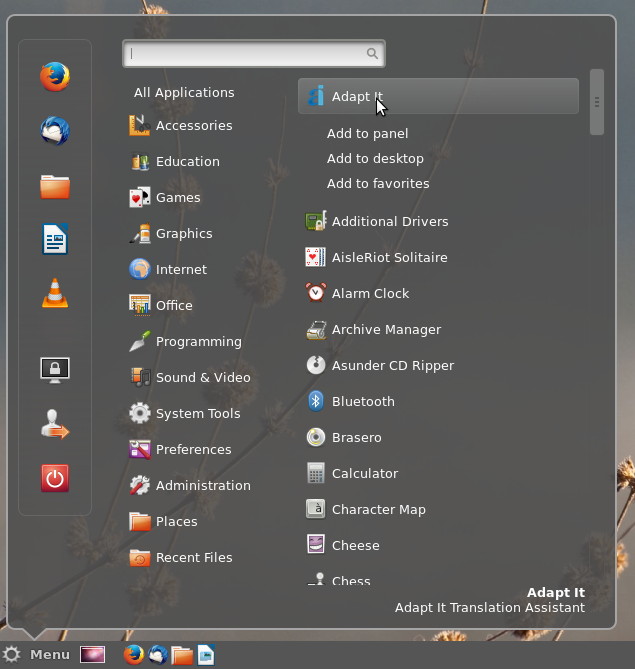635x669 pixels.
Task: Click the application list scrollbar handle
Action: [x=597, y=101]
